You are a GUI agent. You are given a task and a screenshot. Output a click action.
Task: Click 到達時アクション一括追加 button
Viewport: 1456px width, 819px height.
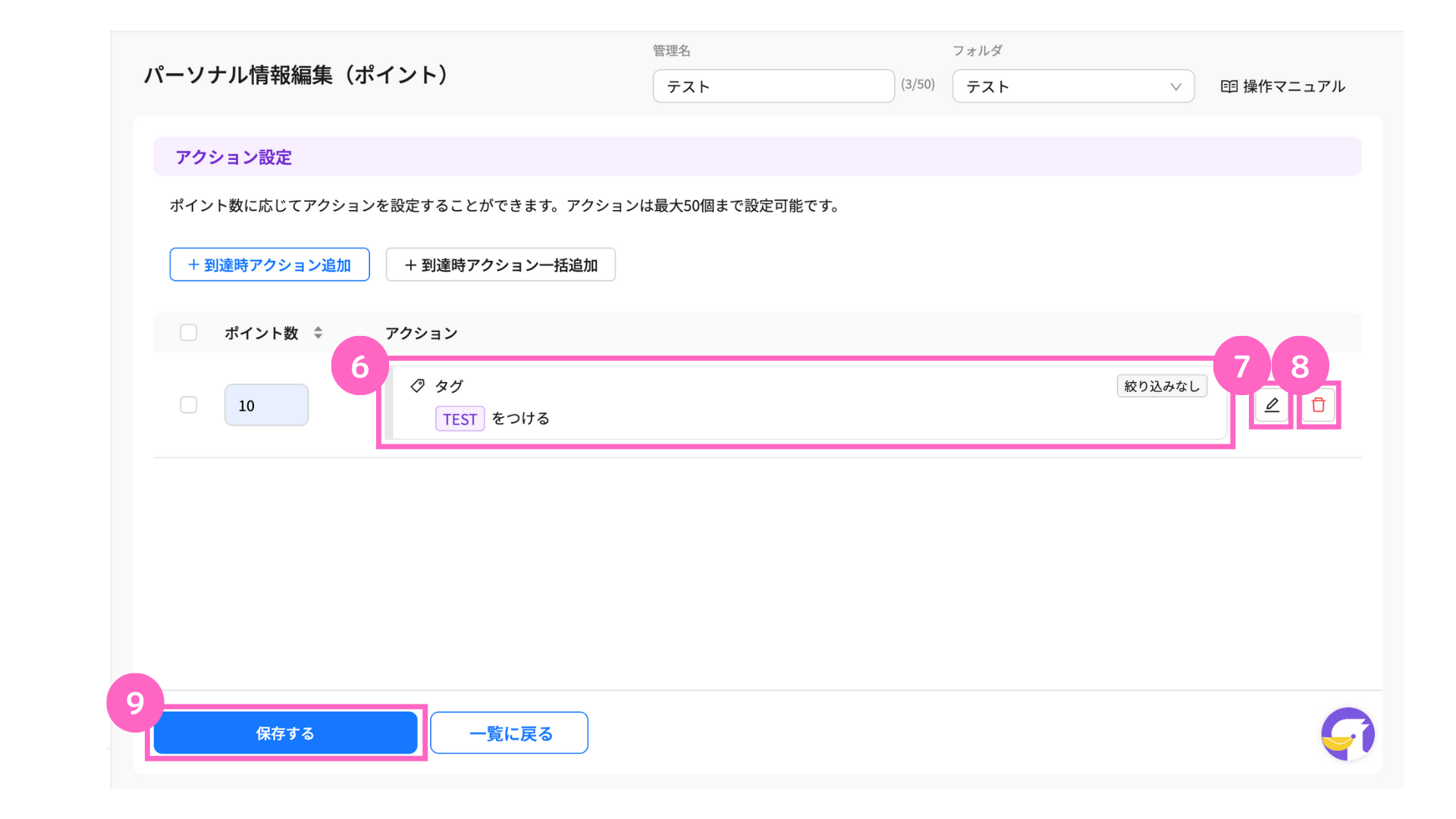point(500,265)
